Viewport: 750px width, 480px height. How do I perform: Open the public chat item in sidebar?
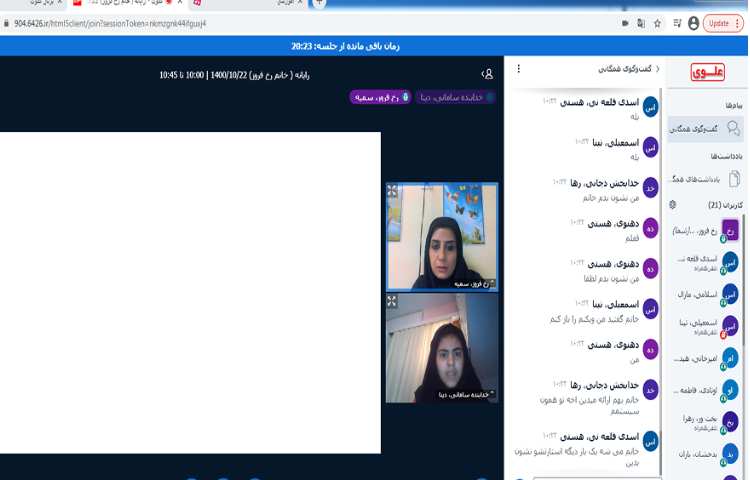coord(706,129)
